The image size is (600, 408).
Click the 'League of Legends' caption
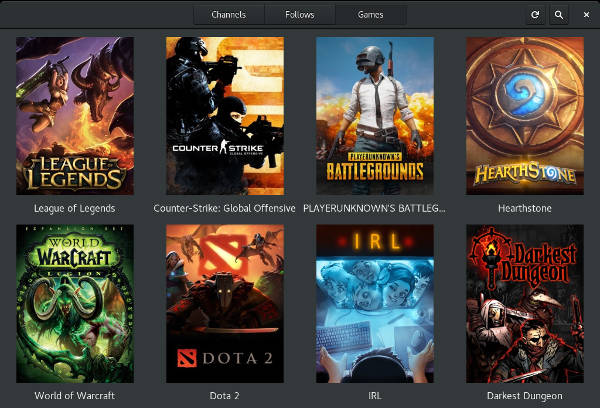pos(75,209)
